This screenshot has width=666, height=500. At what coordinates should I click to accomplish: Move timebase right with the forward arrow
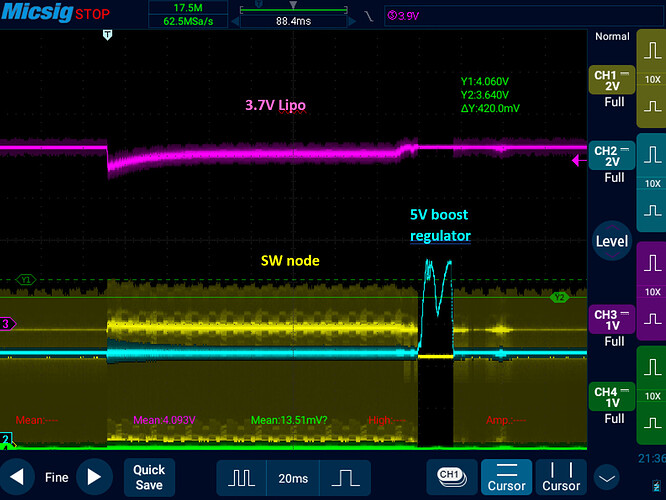click(x=94, y=477)
